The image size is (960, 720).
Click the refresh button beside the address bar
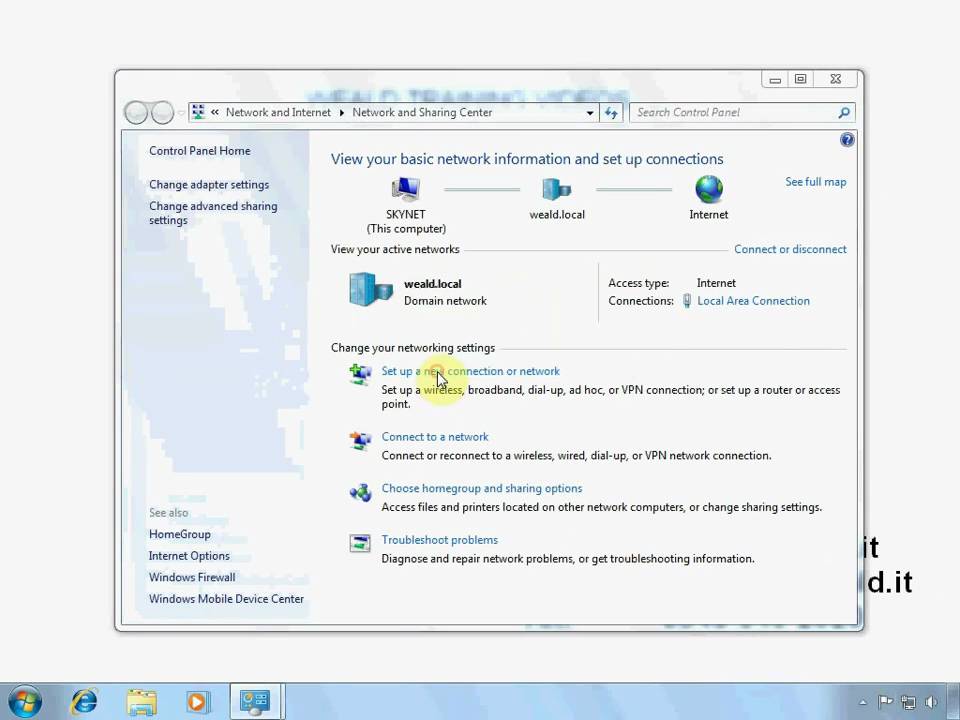pyautogui.click(x=612, y=113)
